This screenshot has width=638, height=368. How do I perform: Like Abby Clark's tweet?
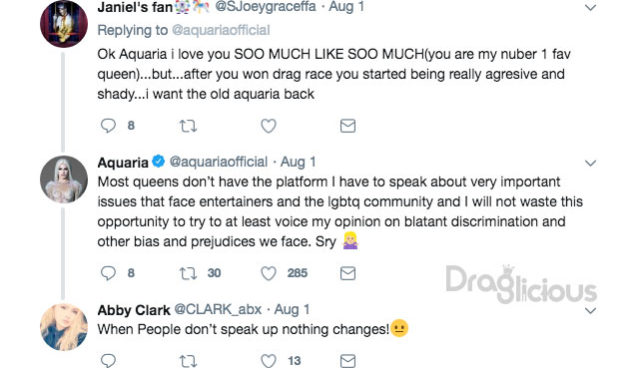[269, 361]
